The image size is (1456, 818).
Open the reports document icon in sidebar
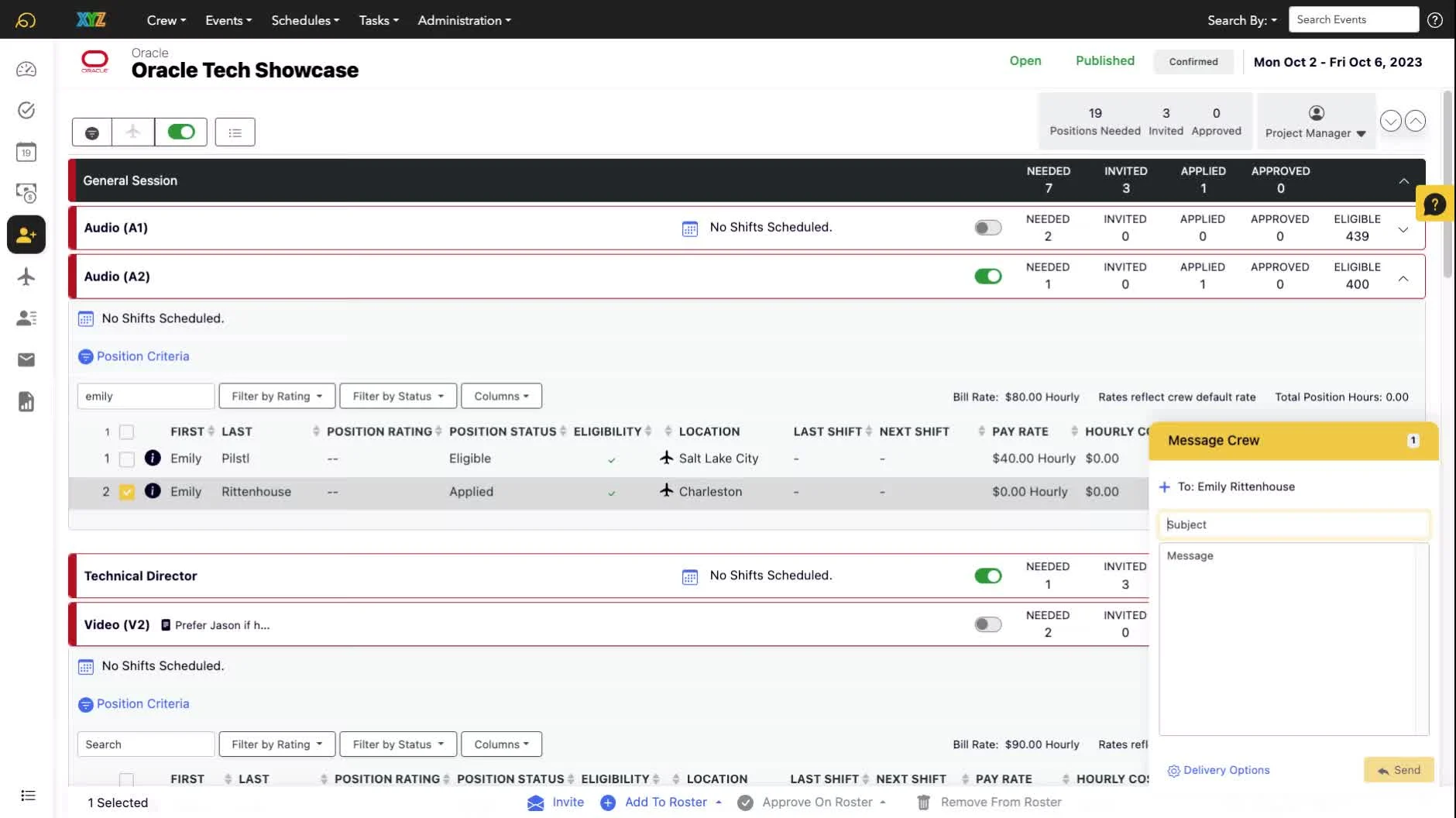[26, 401]
